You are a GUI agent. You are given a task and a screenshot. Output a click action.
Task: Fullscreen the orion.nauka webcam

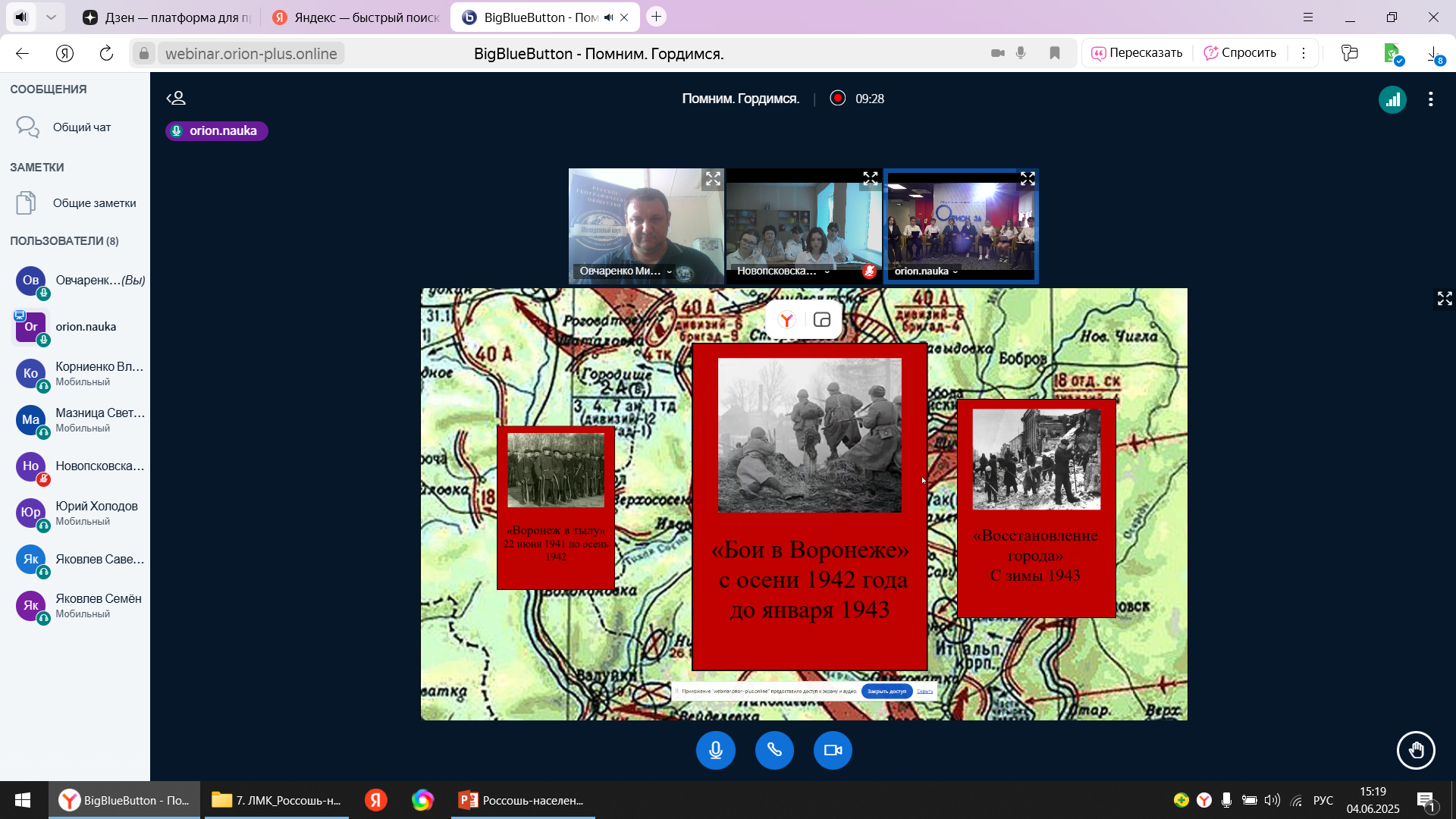point(1028,179)
